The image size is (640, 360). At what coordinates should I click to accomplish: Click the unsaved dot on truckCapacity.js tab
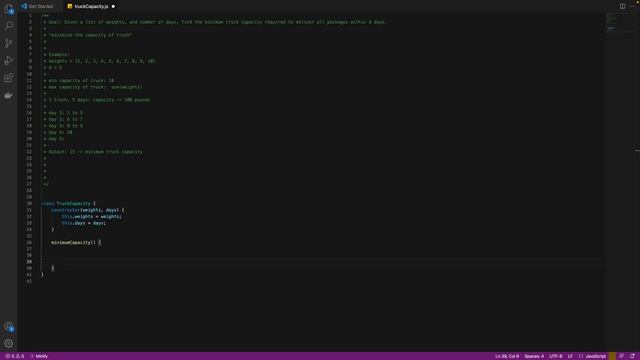113,7
